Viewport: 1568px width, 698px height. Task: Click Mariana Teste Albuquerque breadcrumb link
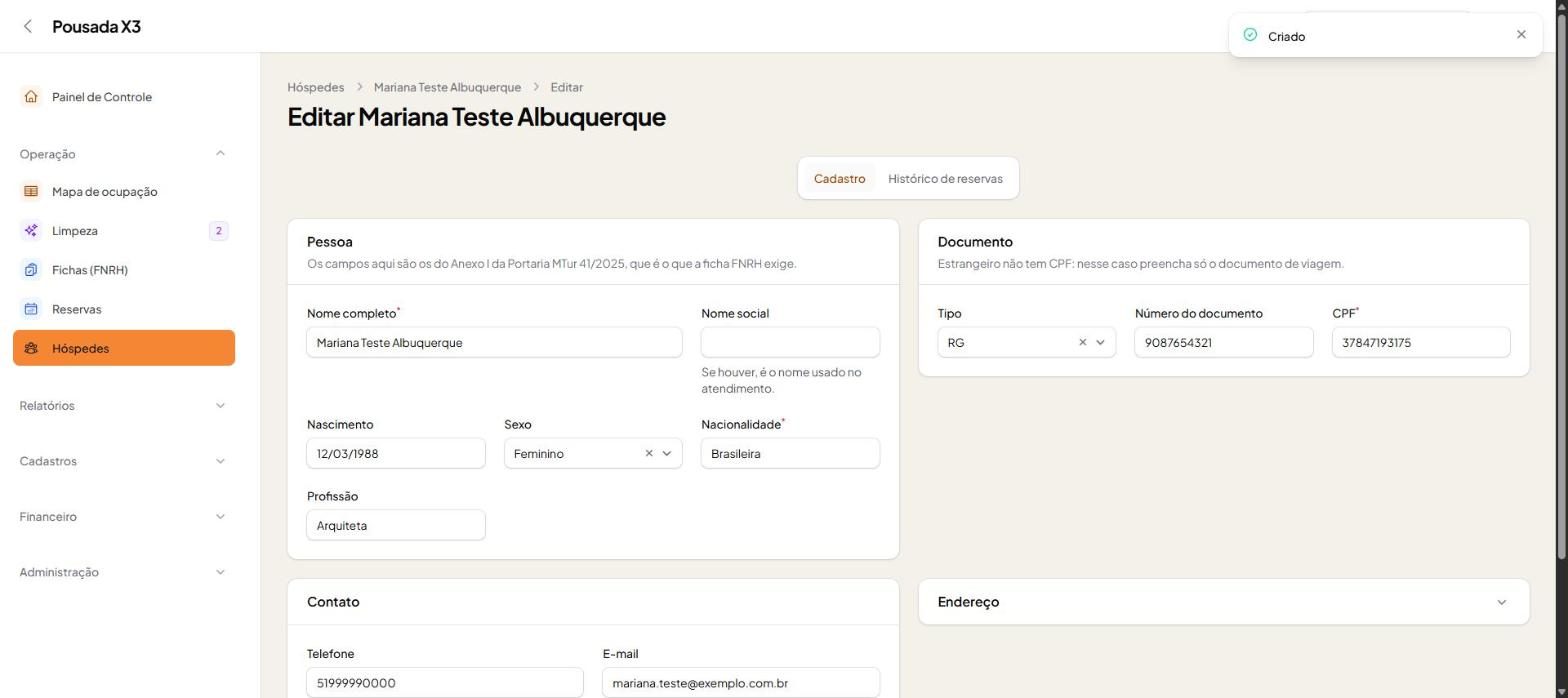[447, 87]
